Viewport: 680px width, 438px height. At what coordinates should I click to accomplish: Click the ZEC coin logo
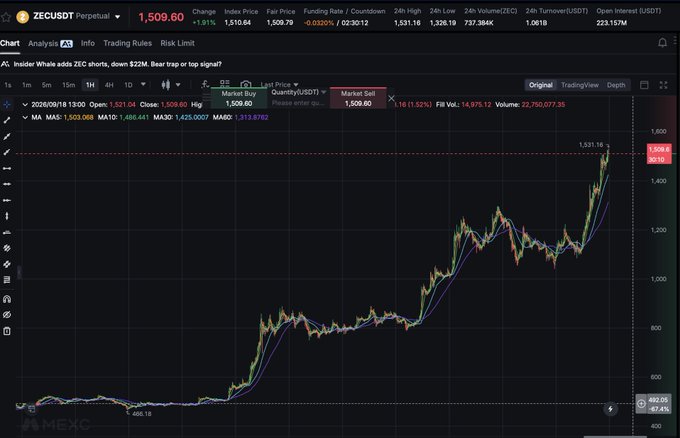tap(22, 17)
